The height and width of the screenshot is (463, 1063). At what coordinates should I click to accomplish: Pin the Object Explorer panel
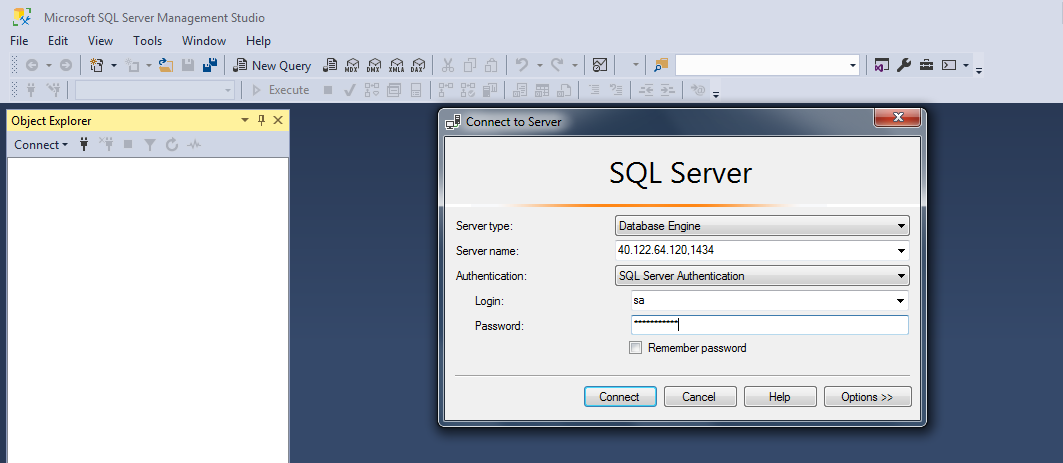click(x=262, y=120)
